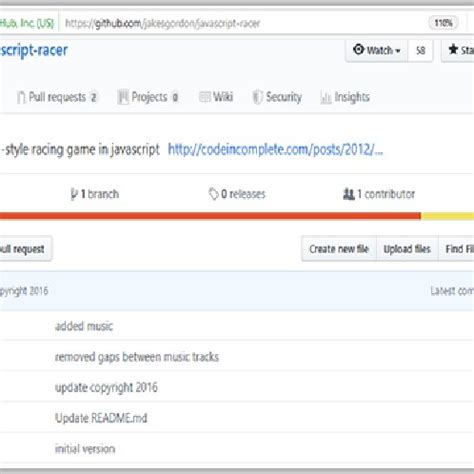The height and width of the screenshot is (474, 474).
Task: Click the Insights graph icon
Action: (x=326, y=98)
